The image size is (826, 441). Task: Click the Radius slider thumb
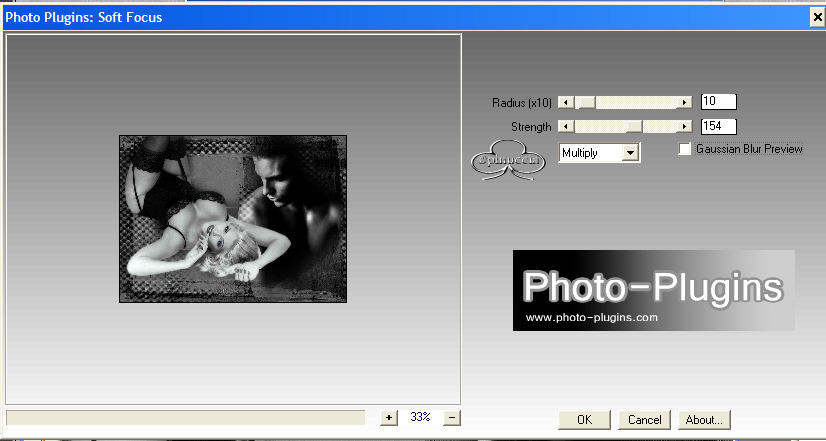[585, 102]
